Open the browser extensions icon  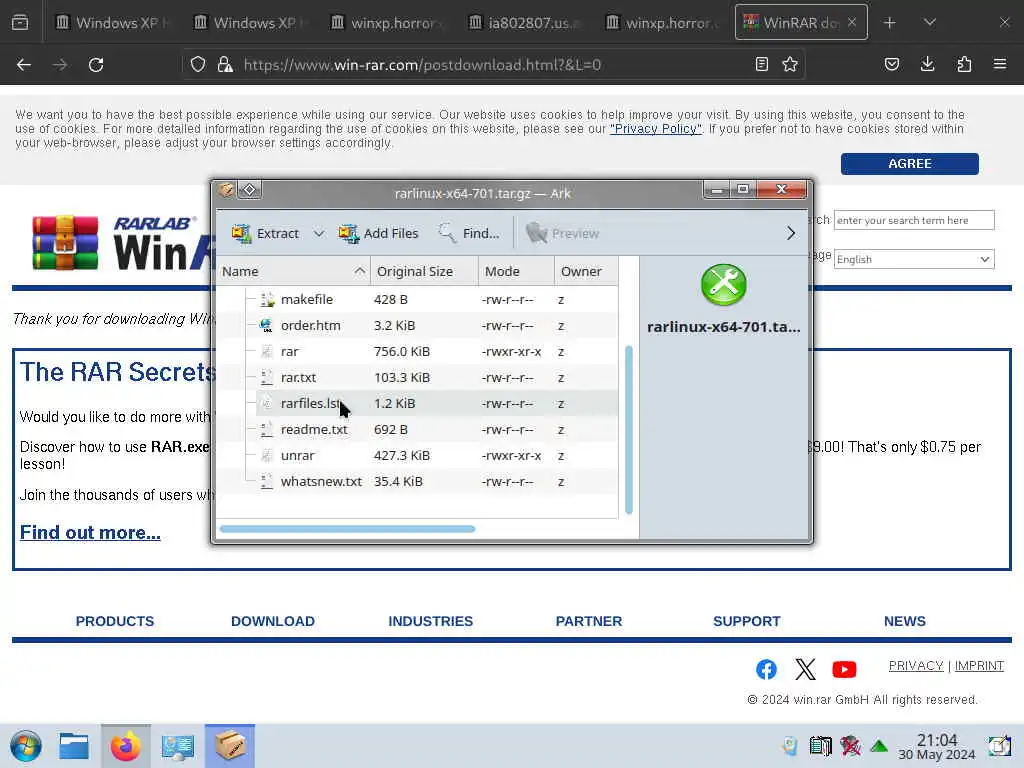pos(964,64)
